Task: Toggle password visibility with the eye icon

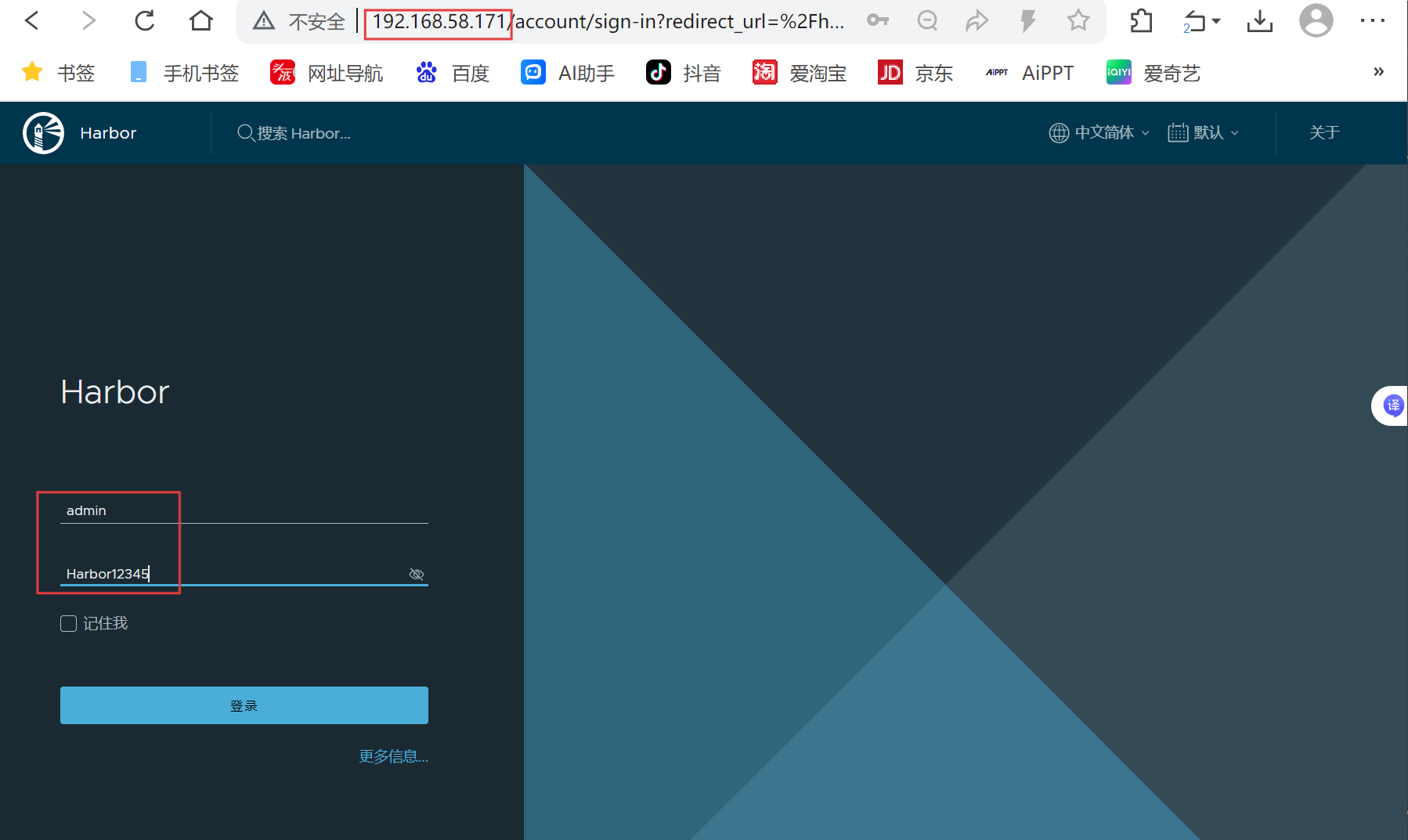Action: coord(417,575)
